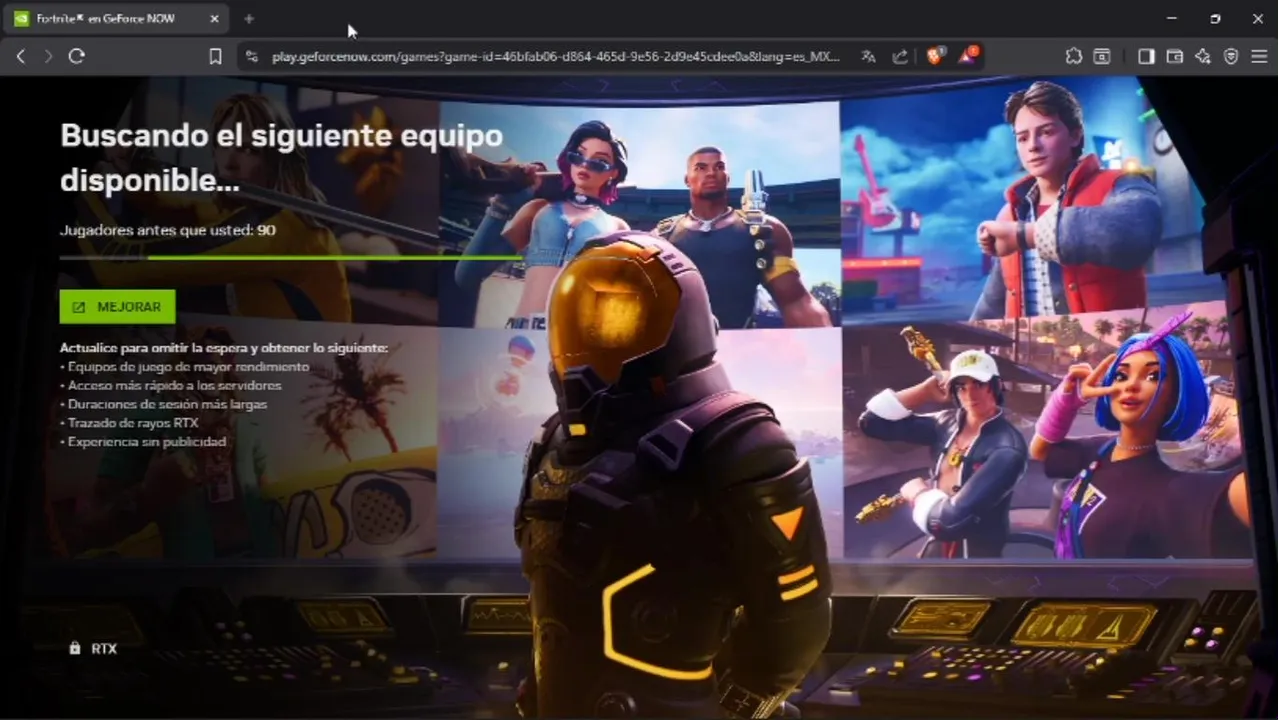Go back to the previous page
Image resolution: width=1278 pixels, height=720 pixels.
[x=21, y=57]
